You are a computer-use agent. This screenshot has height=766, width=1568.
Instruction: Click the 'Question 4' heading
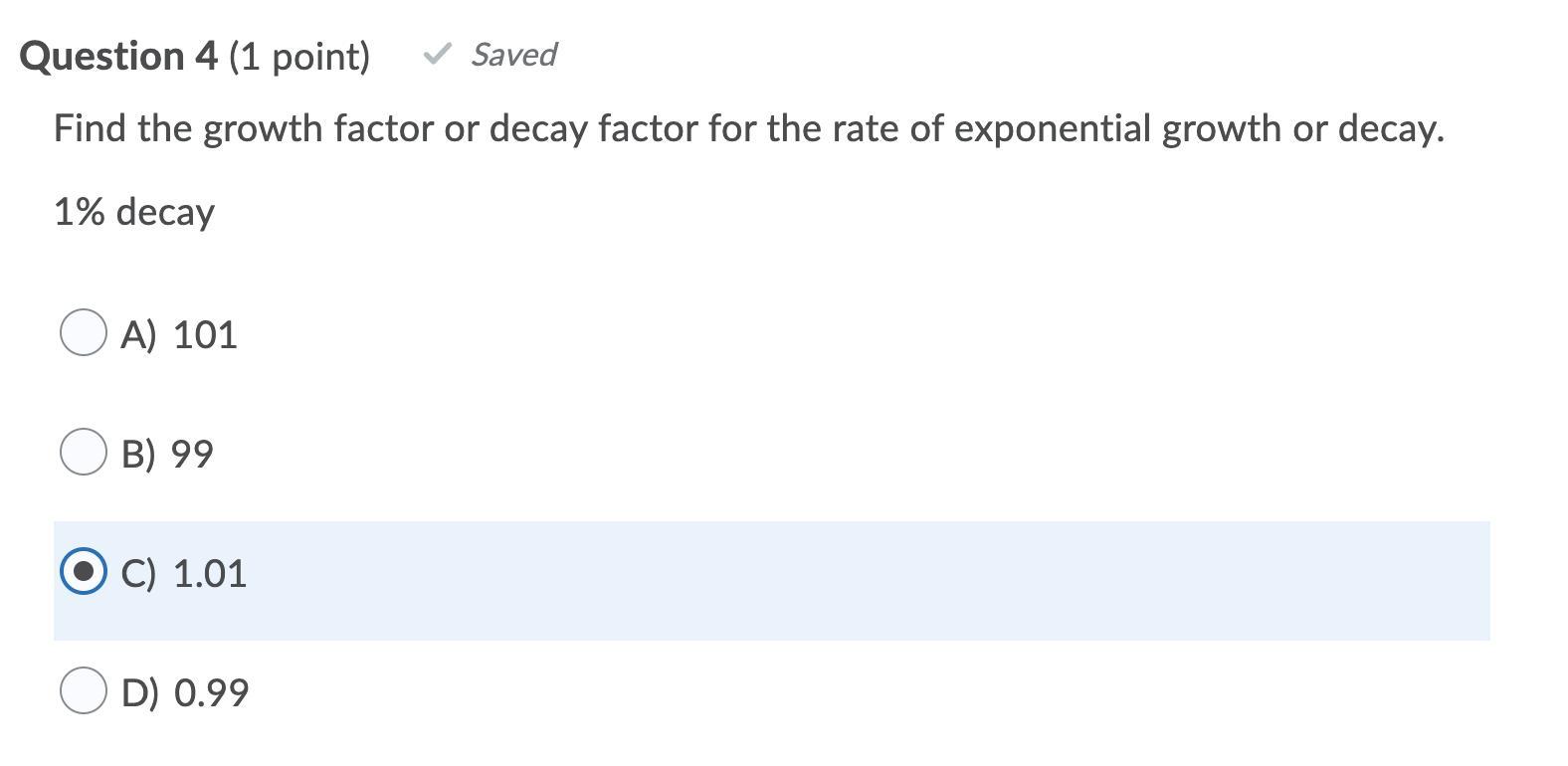tap(118, 56)
